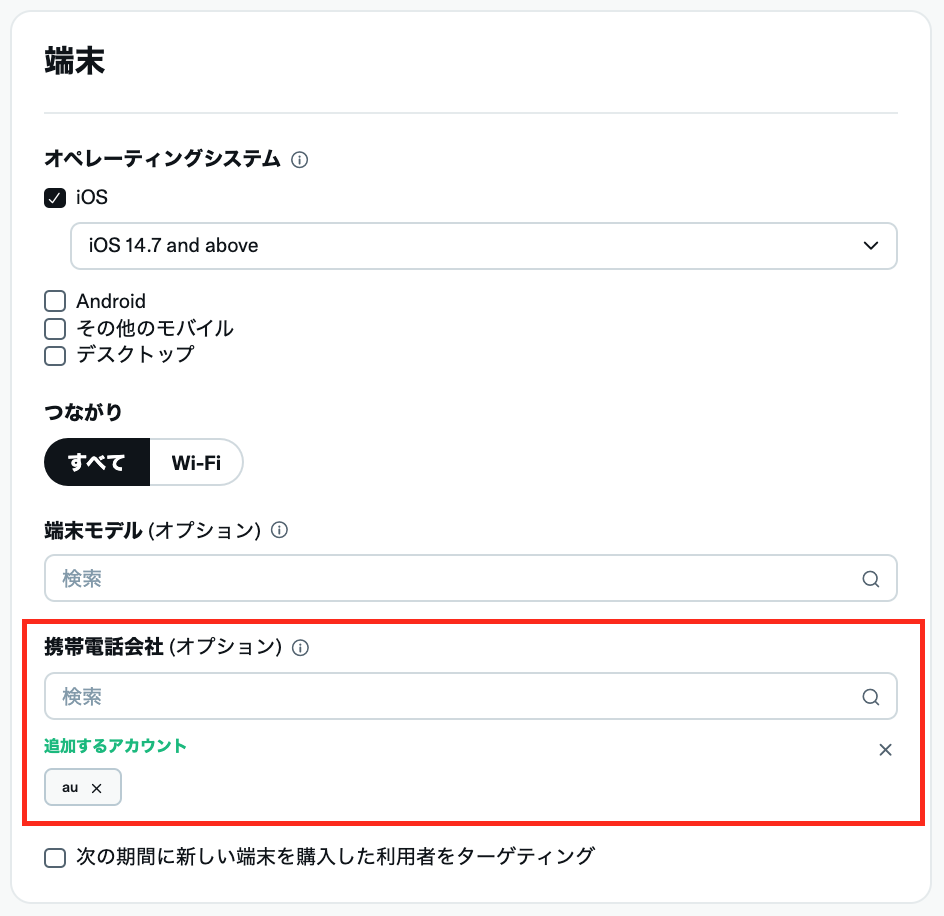Tick the デスクトップ checkbox

pyautogui.click(x=55, y=355)
